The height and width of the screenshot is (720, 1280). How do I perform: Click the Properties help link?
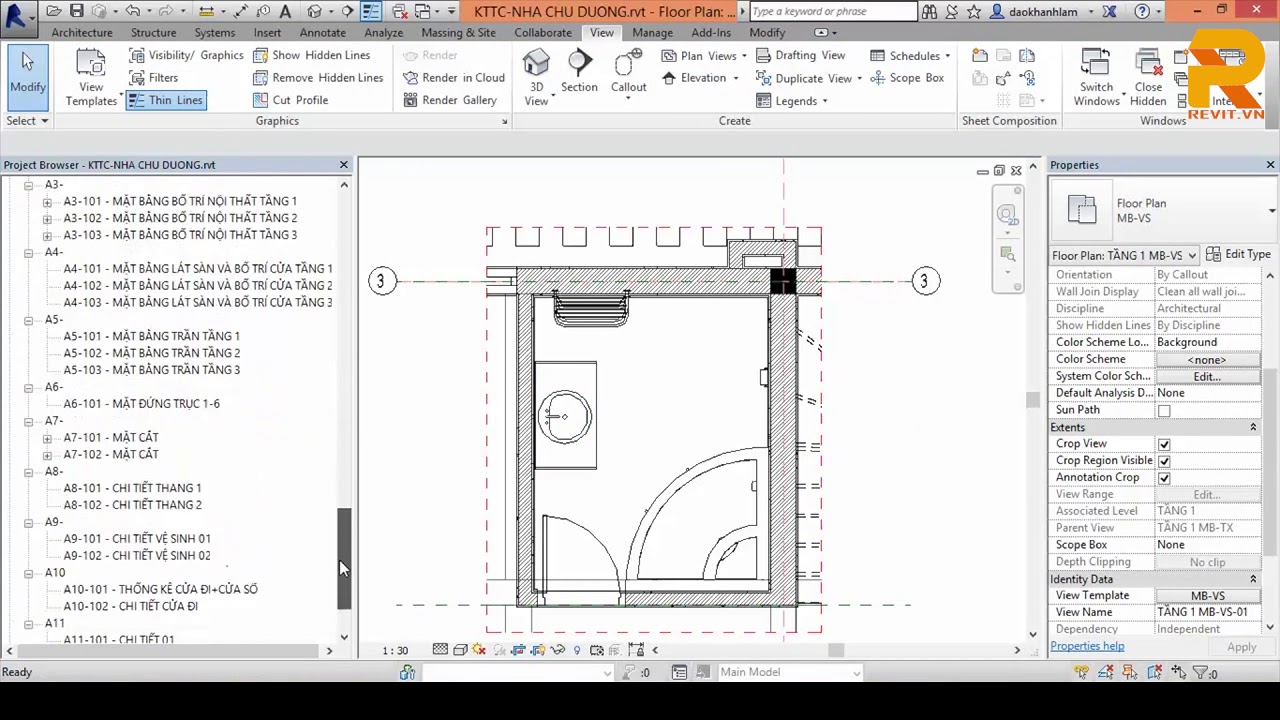pos(1087,647)
